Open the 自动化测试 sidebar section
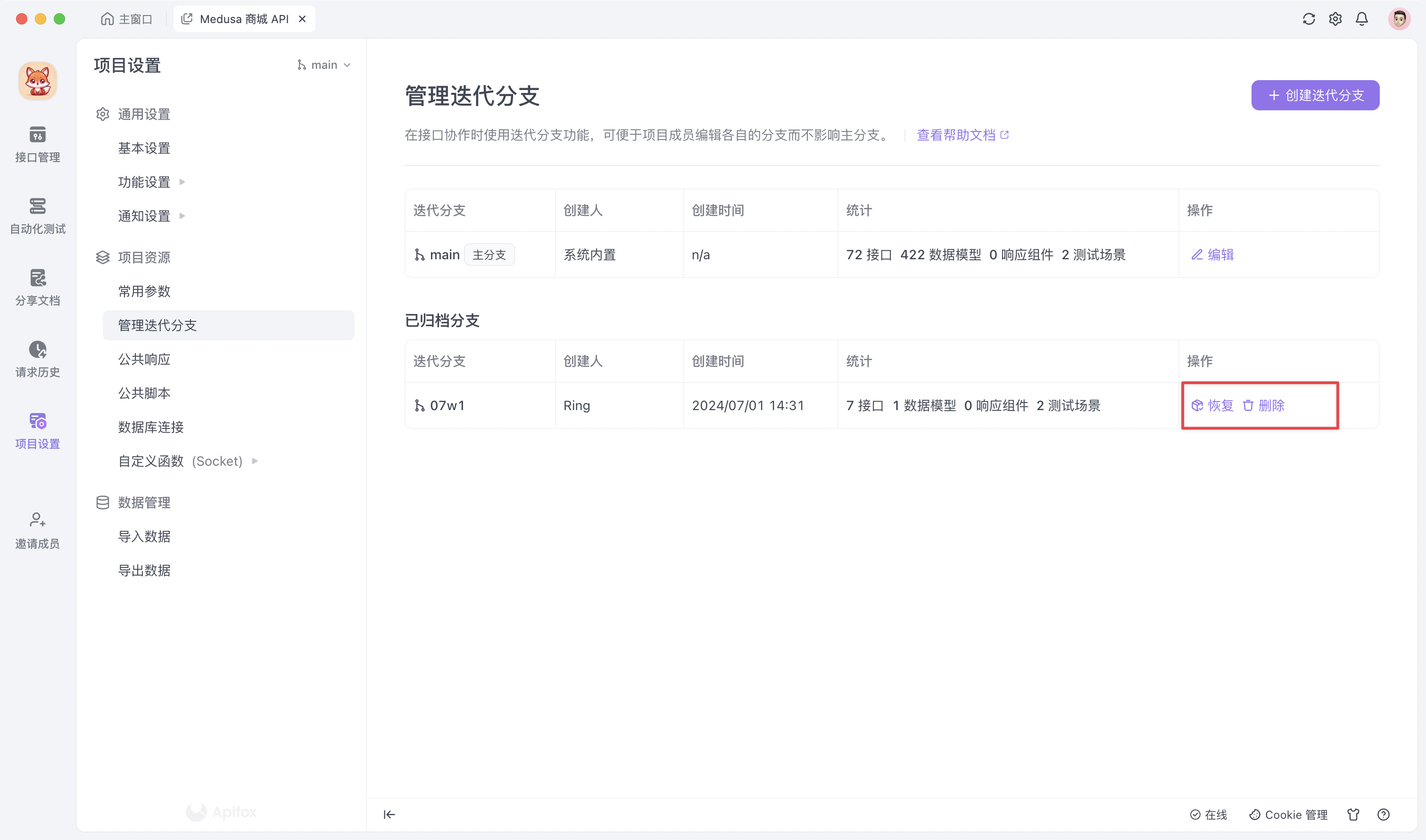 pyautogui.click(x=37, y=217)
